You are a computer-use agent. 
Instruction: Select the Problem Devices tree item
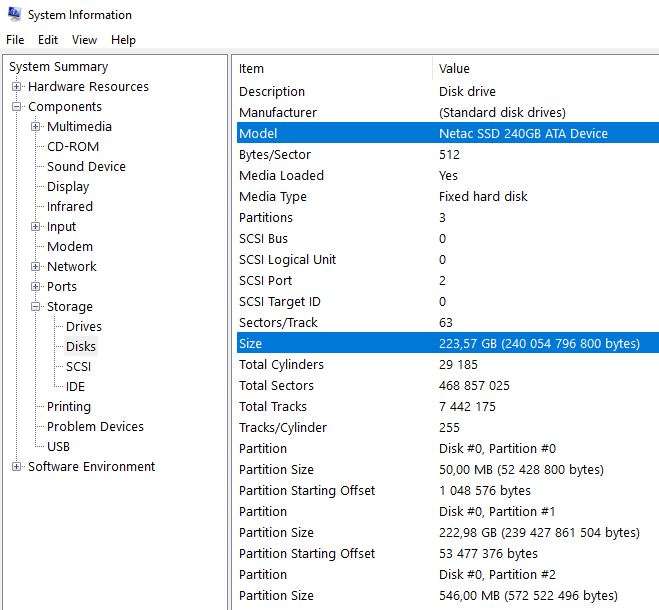[95, 427]
